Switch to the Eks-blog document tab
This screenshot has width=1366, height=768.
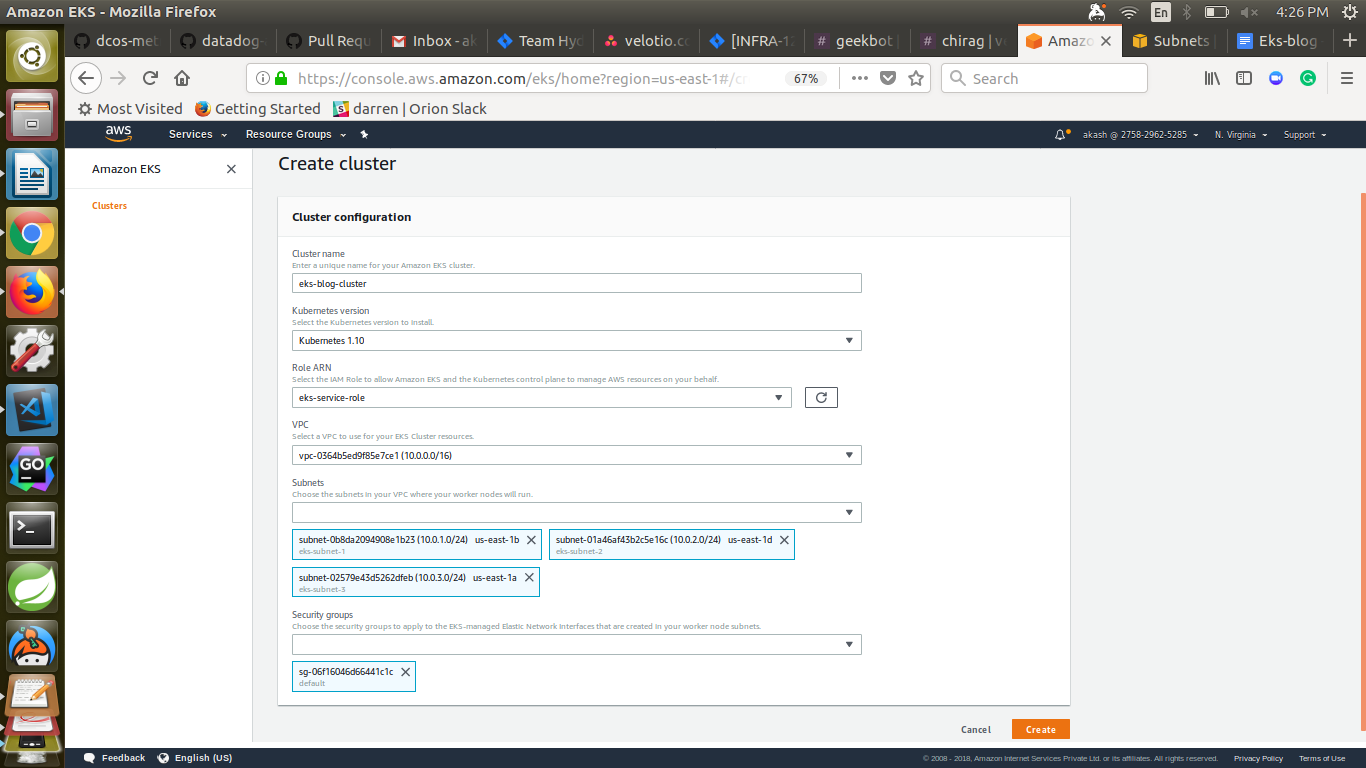[1279, 41]
